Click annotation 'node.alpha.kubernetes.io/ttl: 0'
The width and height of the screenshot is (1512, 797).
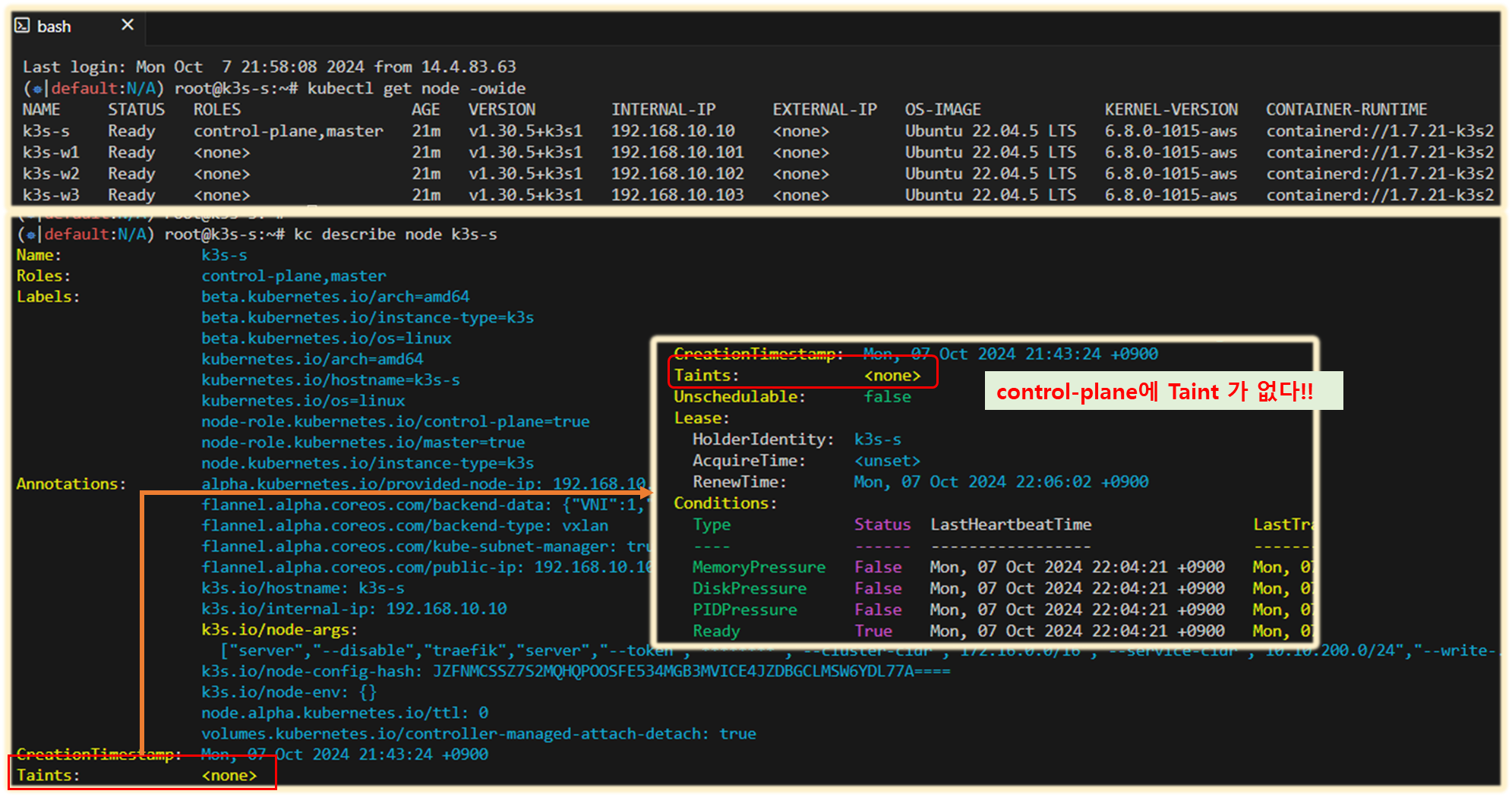(x=345, y=714)
